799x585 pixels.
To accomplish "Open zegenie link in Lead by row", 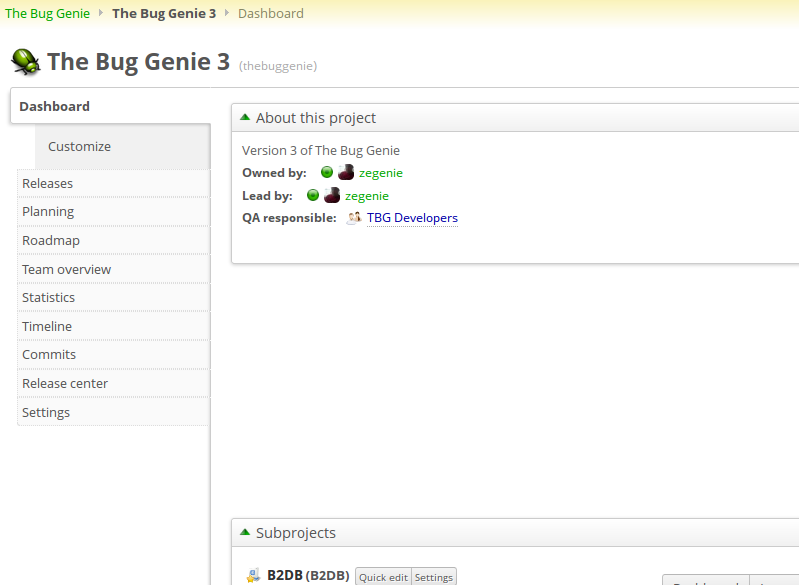I will click(x=367, y=196).
